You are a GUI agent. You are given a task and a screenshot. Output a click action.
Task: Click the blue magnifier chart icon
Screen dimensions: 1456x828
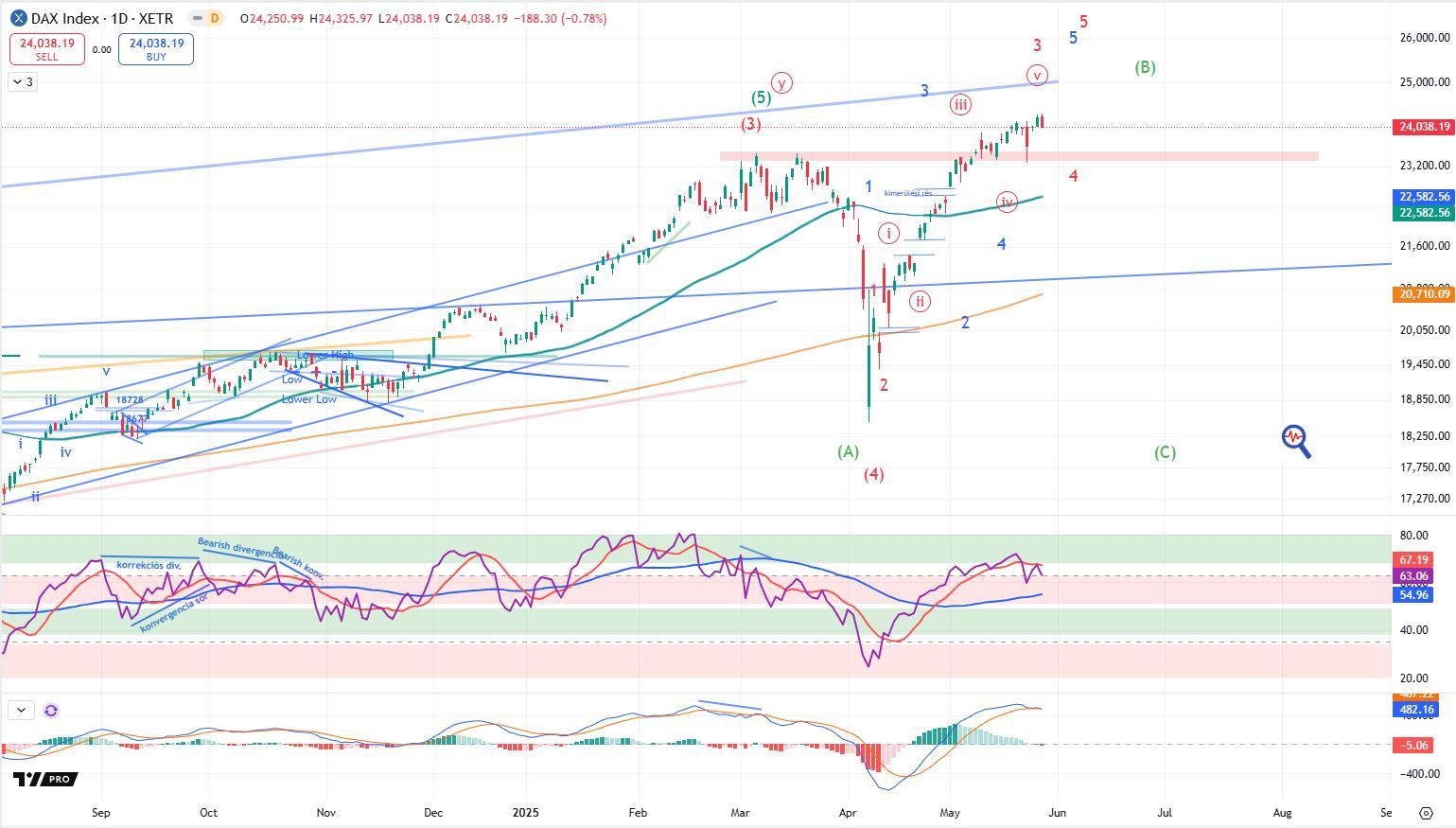point(1296,440)
